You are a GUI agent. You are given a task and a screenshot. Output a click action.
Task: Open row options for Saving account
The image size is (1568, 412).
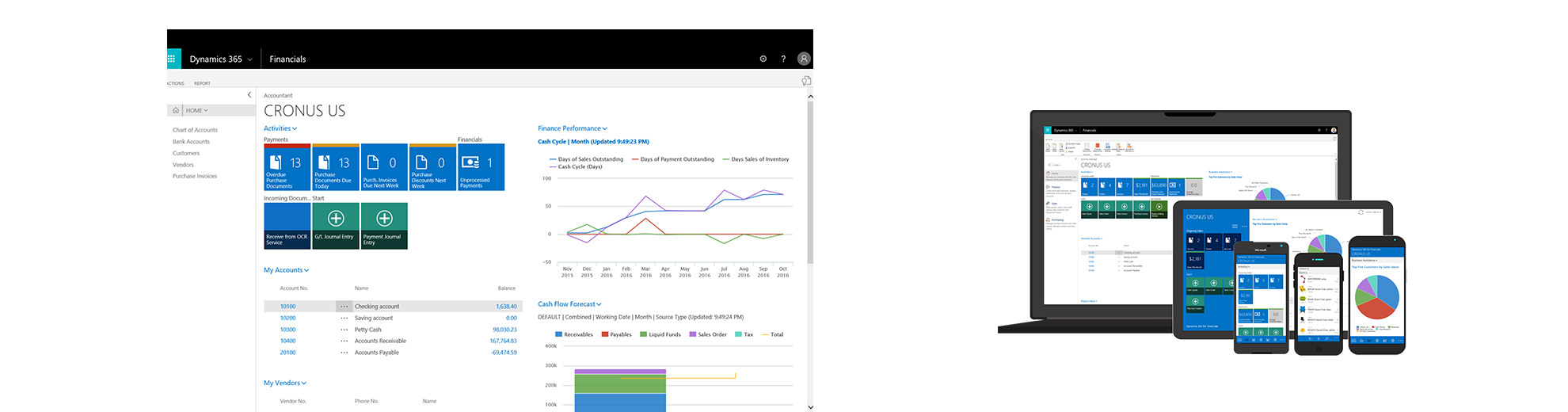(344, 318)
